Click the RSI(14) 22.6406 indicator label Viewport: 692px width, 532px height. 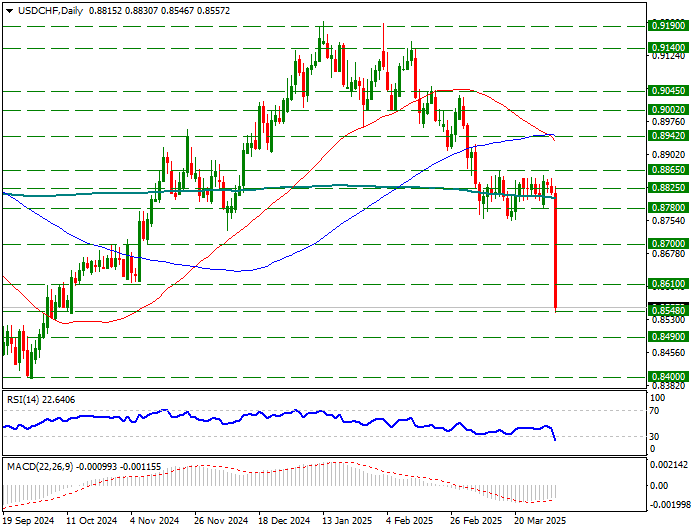pos(41,400)
